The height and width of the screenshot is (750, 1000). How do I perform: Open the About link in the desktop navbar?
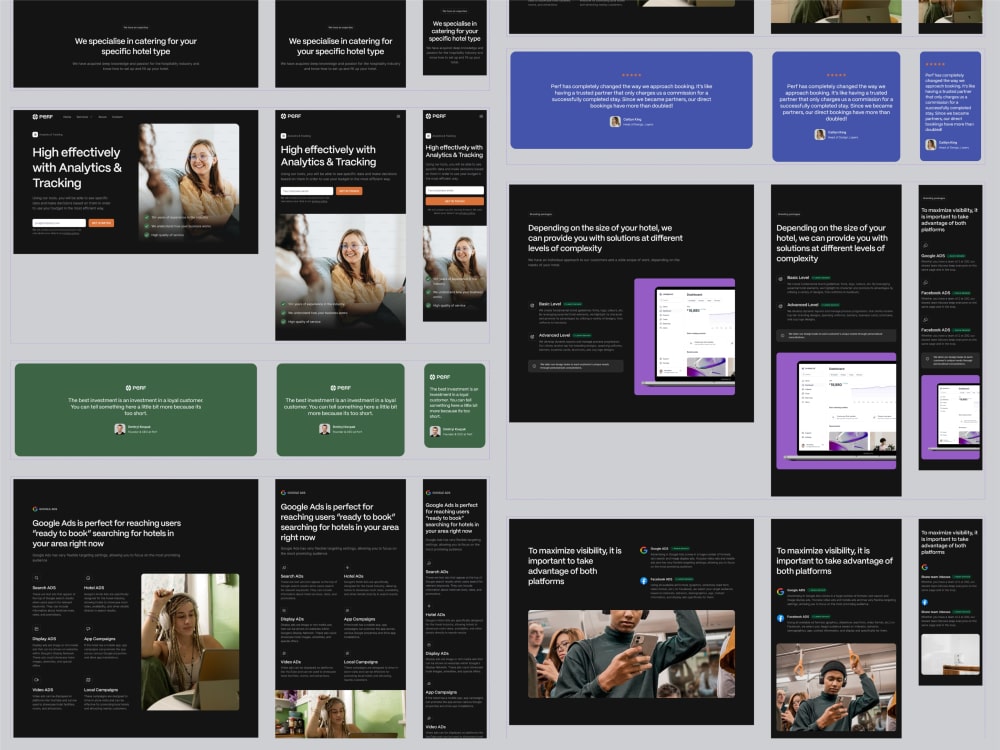click(102, 117)
